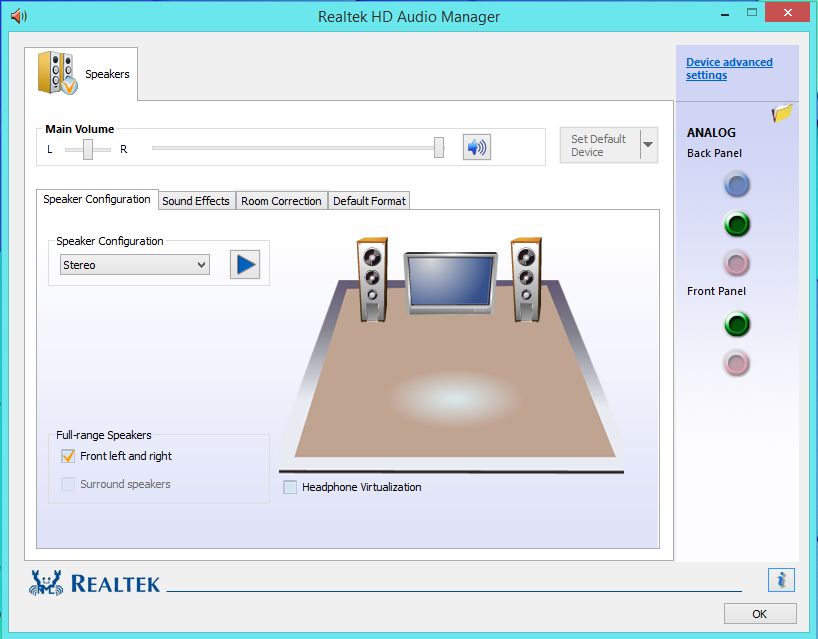818x639 pixels.
Task: Open the Default Format tab
Action: click(369, 200)
